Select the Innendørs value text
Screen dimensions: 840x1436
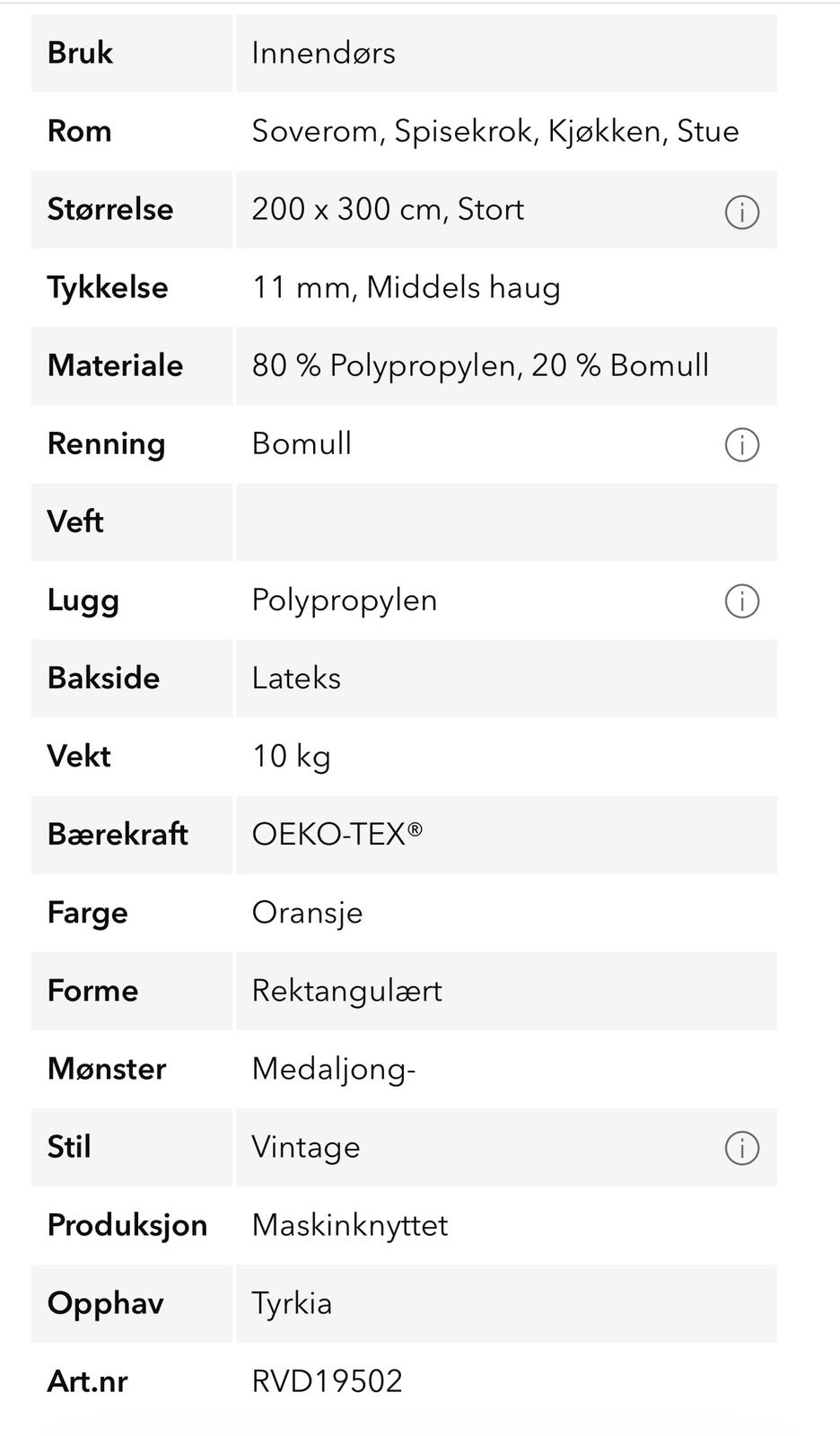pyautogui.click(x=323, y=53)
